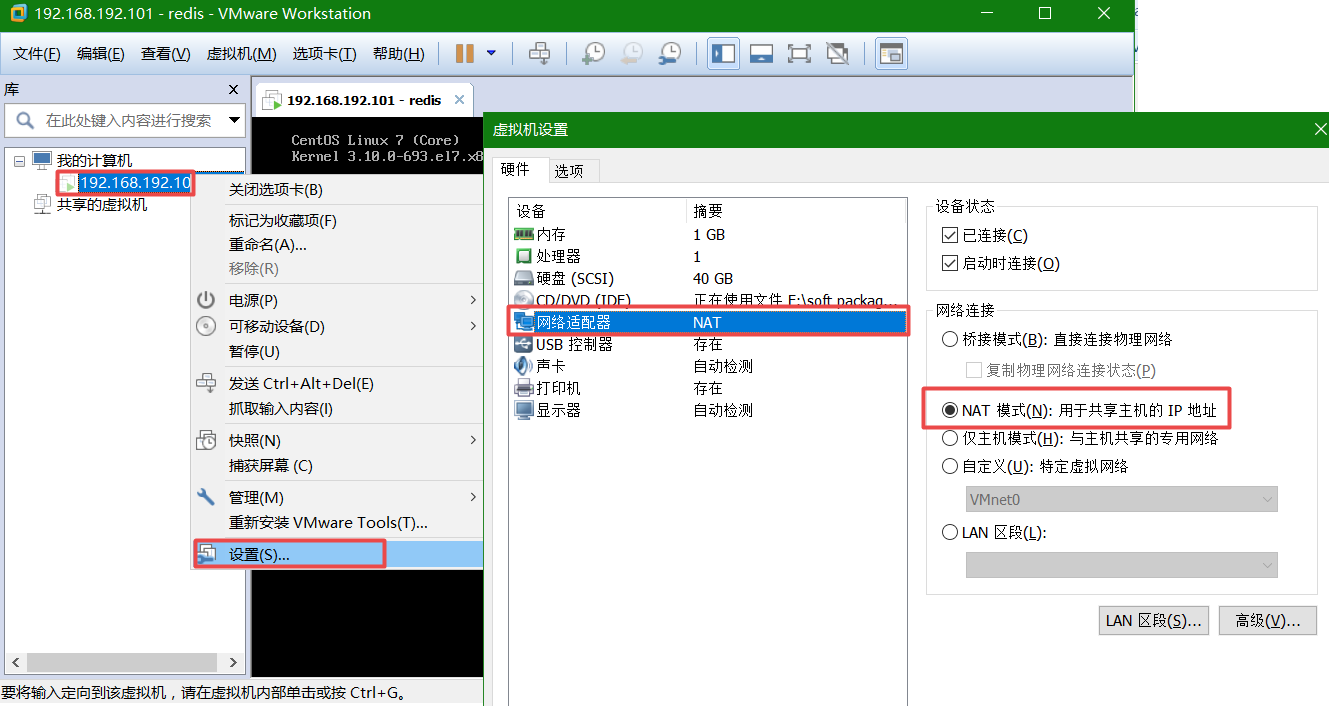Select the 硬盘 (SCSI) device row
1329x706 pixels.
(708, 278)
